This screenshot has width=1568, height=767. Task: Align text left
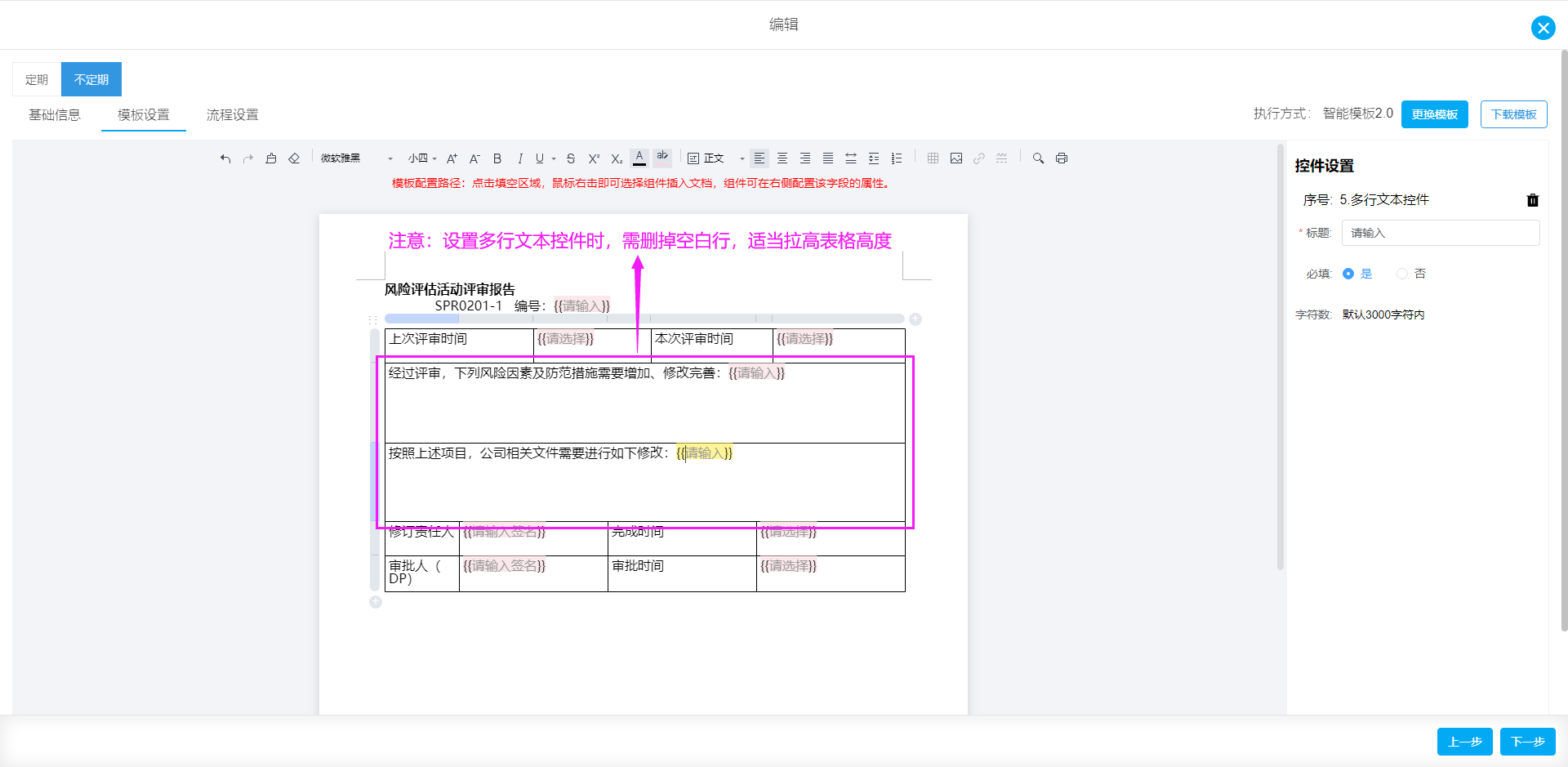[759, 158]
